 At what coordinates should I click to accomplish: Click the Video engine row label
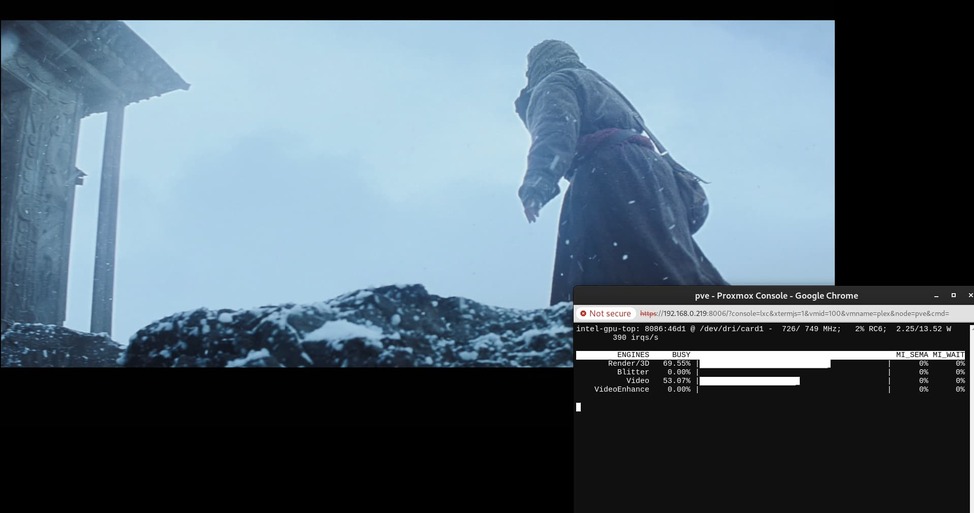point(637,381)
